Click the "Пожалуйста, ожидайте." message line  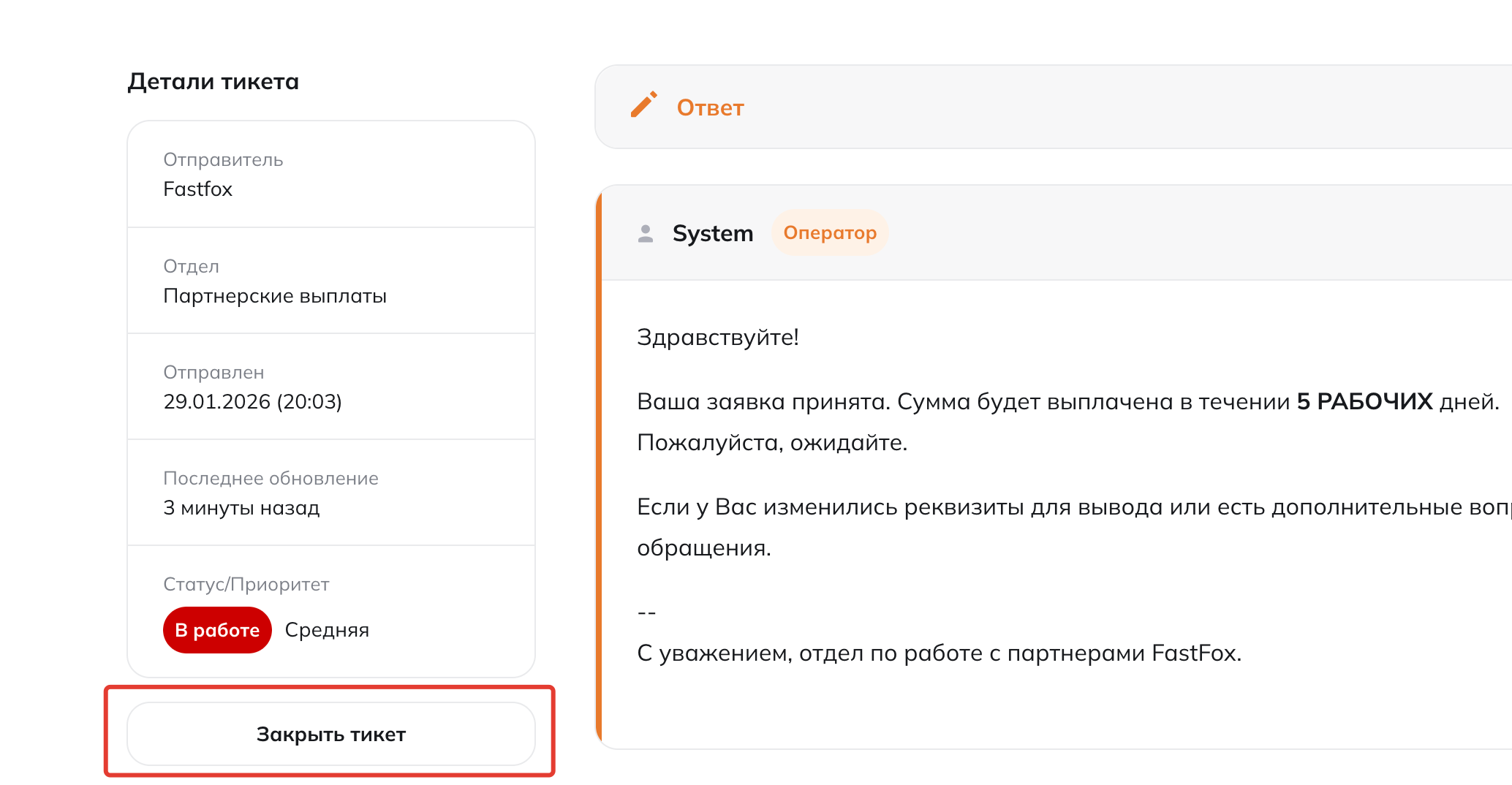point(771,443)
